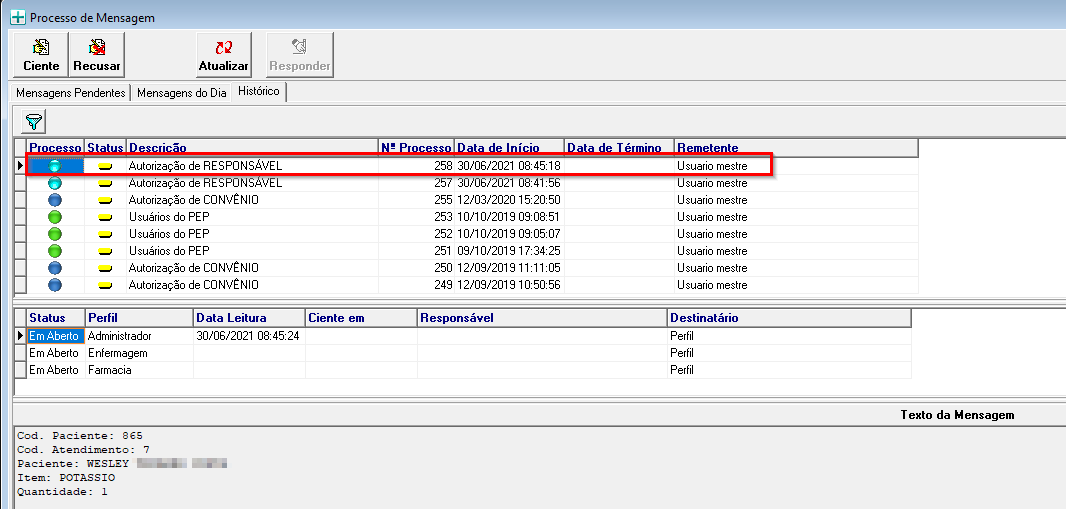Select Autorização de CONVÊNIO row 249 description
This screenshot has height=509, width=1066.
coord(194,285)
